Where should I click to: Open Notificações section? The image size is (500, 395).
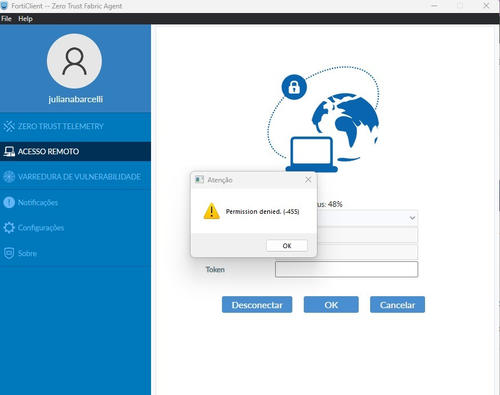pyautogui.click(x=75, y=202)
